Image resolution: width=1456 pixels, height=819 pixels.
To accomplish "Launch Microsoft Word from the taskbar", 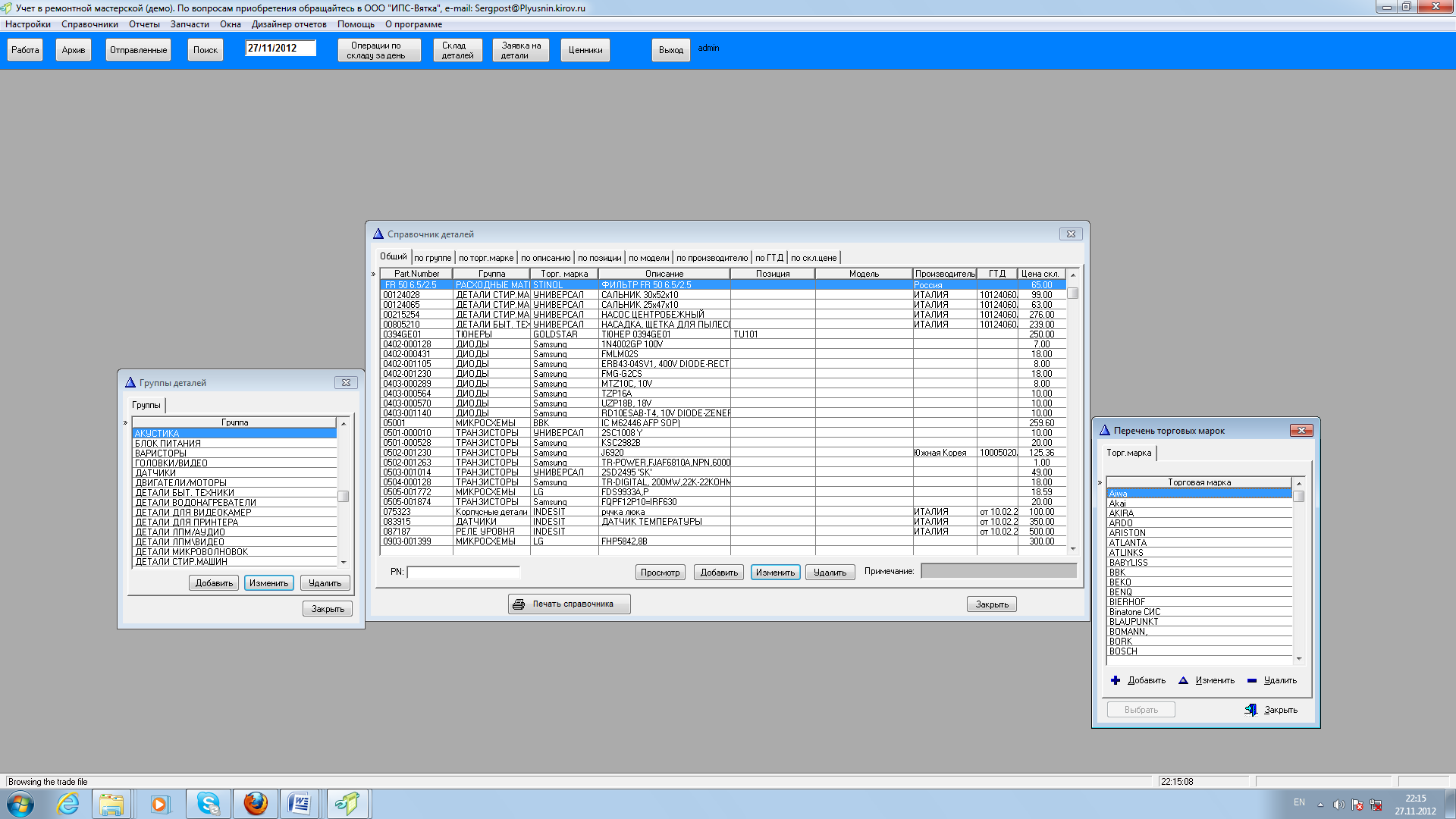I will tap(300, 803).
